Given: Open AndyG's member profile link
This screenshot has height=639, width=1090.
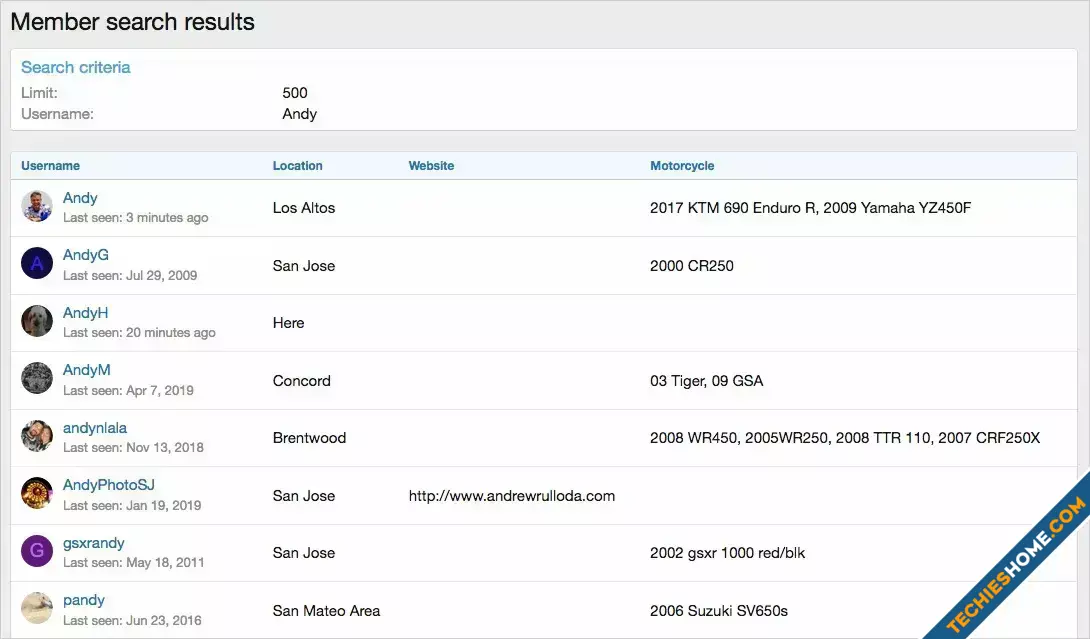Looking at the screenshot, I should tap(86, 255).
